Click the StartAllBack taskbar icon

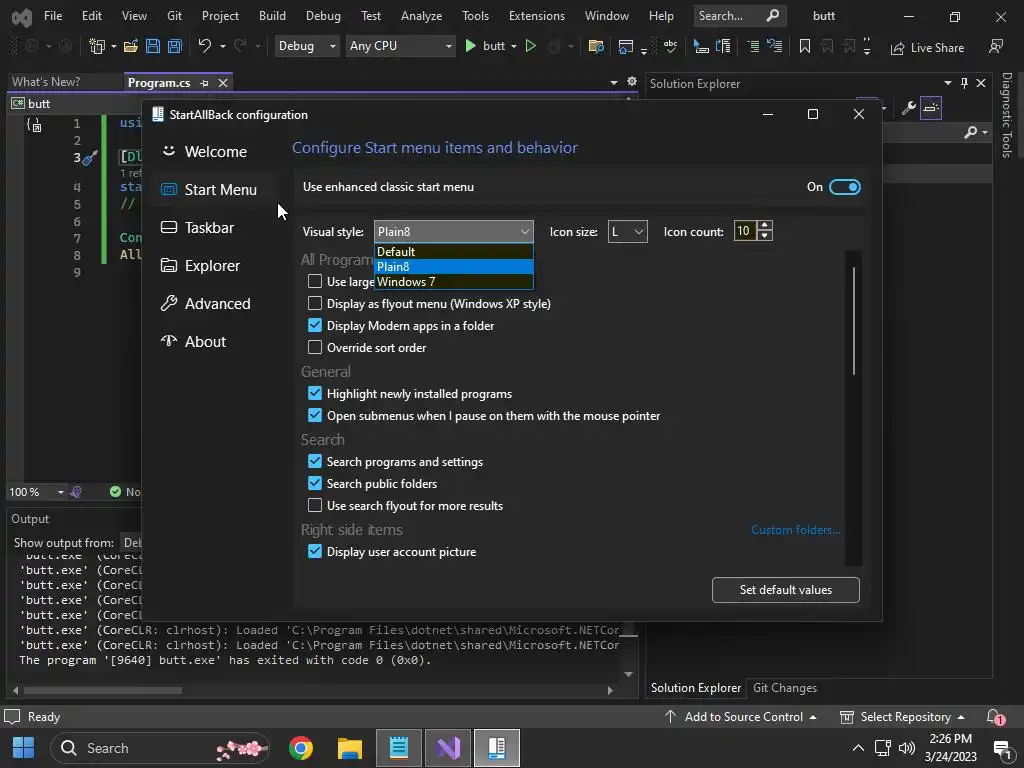[497, 748]
